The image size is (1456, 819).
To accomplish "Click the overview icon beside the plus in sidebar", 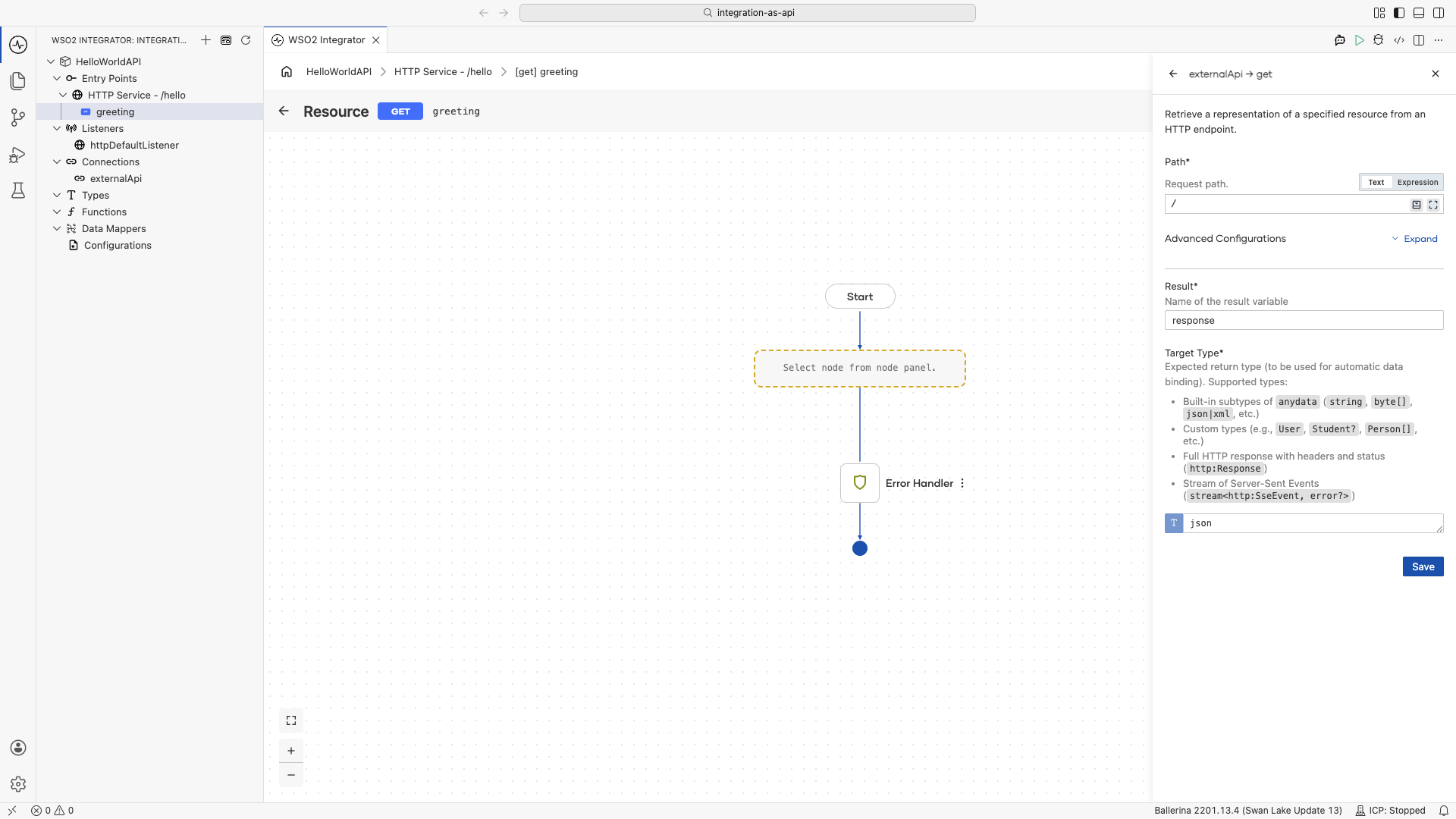I will [x=226, y=40].
